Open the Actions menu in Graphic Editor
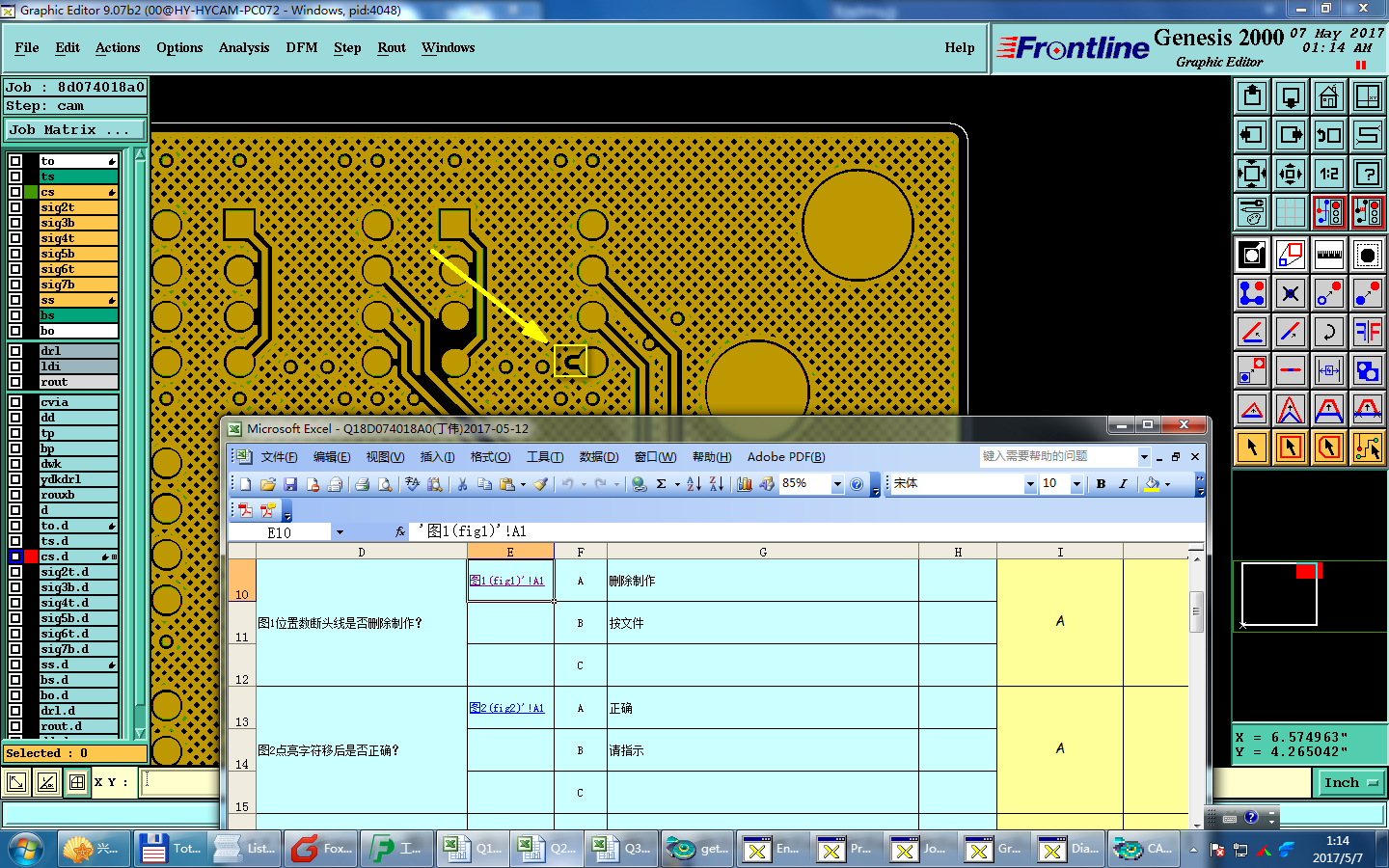 (x=118, y=47)
